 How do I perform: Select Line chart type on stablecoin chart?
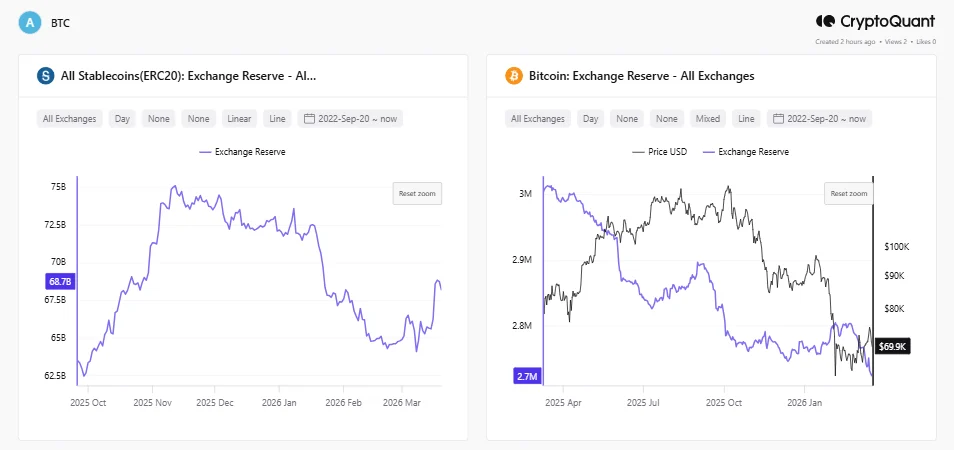pos(278,119)
